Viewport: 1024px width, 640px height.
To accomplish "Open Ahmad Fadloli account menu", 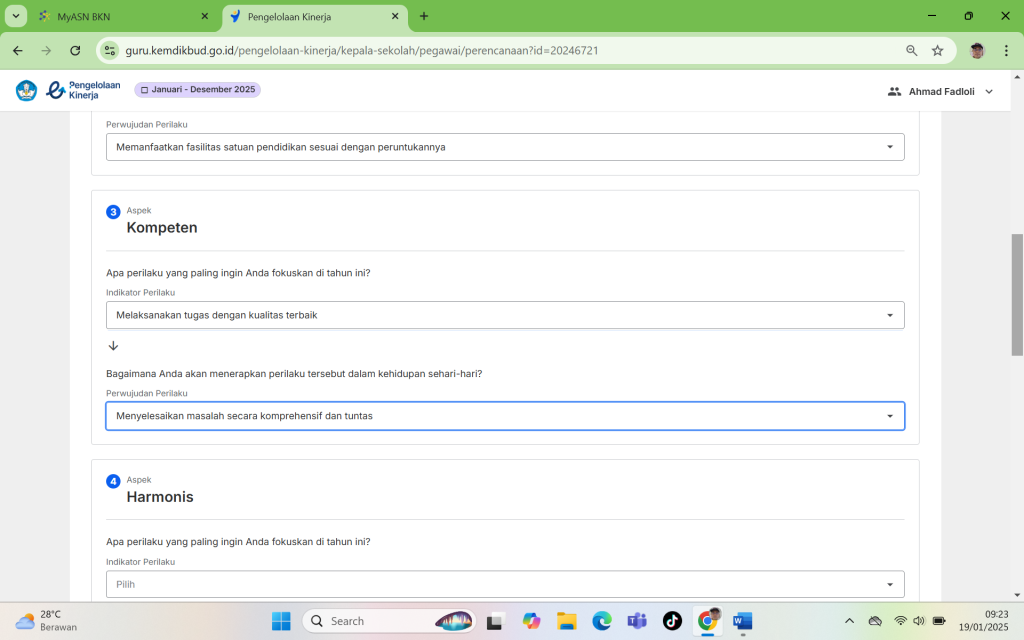I will [x=940, y=91].
